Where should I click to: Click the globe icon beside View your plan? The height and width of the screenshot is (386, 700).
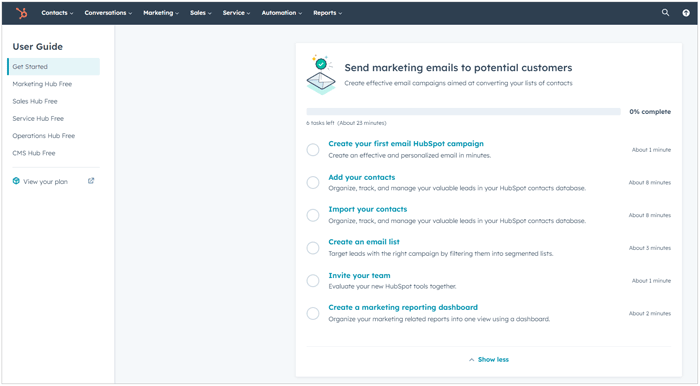pos(16,181)
